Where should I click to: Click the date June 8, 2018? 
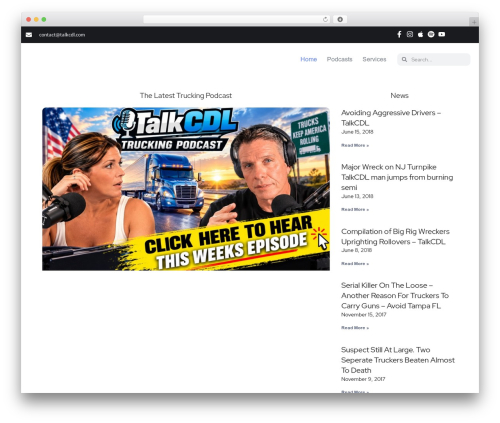356,250
